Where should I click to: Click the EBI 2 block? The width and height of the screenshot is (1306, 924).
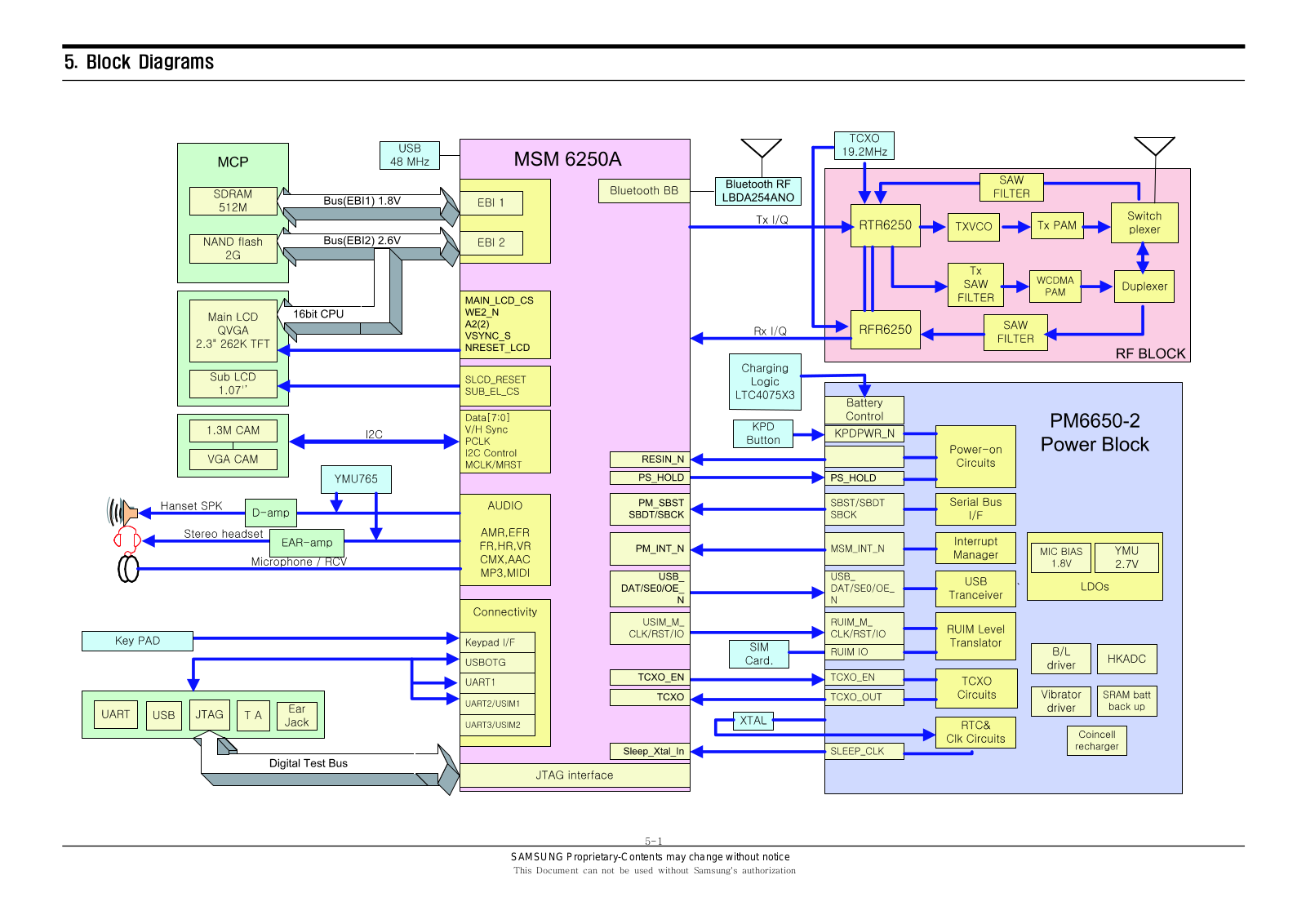(491, 242)
